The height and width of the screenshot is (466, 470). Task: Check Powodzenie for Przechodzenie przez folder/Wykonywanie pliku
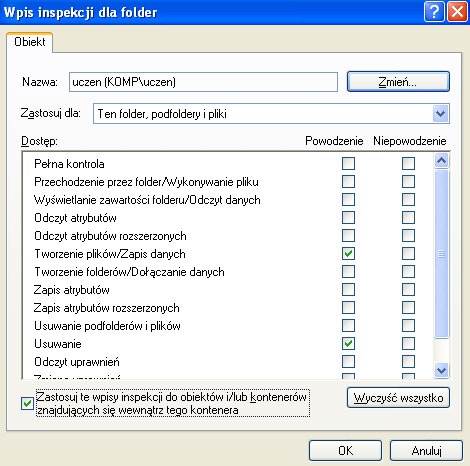[348, 182]
